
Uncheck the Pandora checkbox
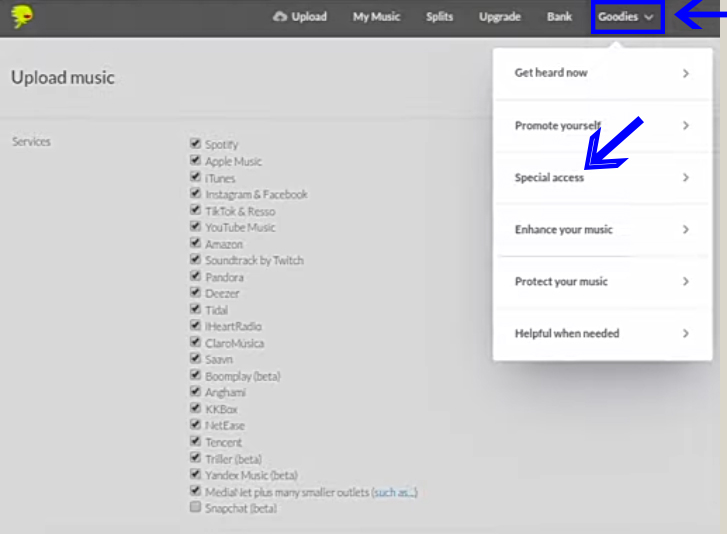pyautogui.click(x=195, y=276)
